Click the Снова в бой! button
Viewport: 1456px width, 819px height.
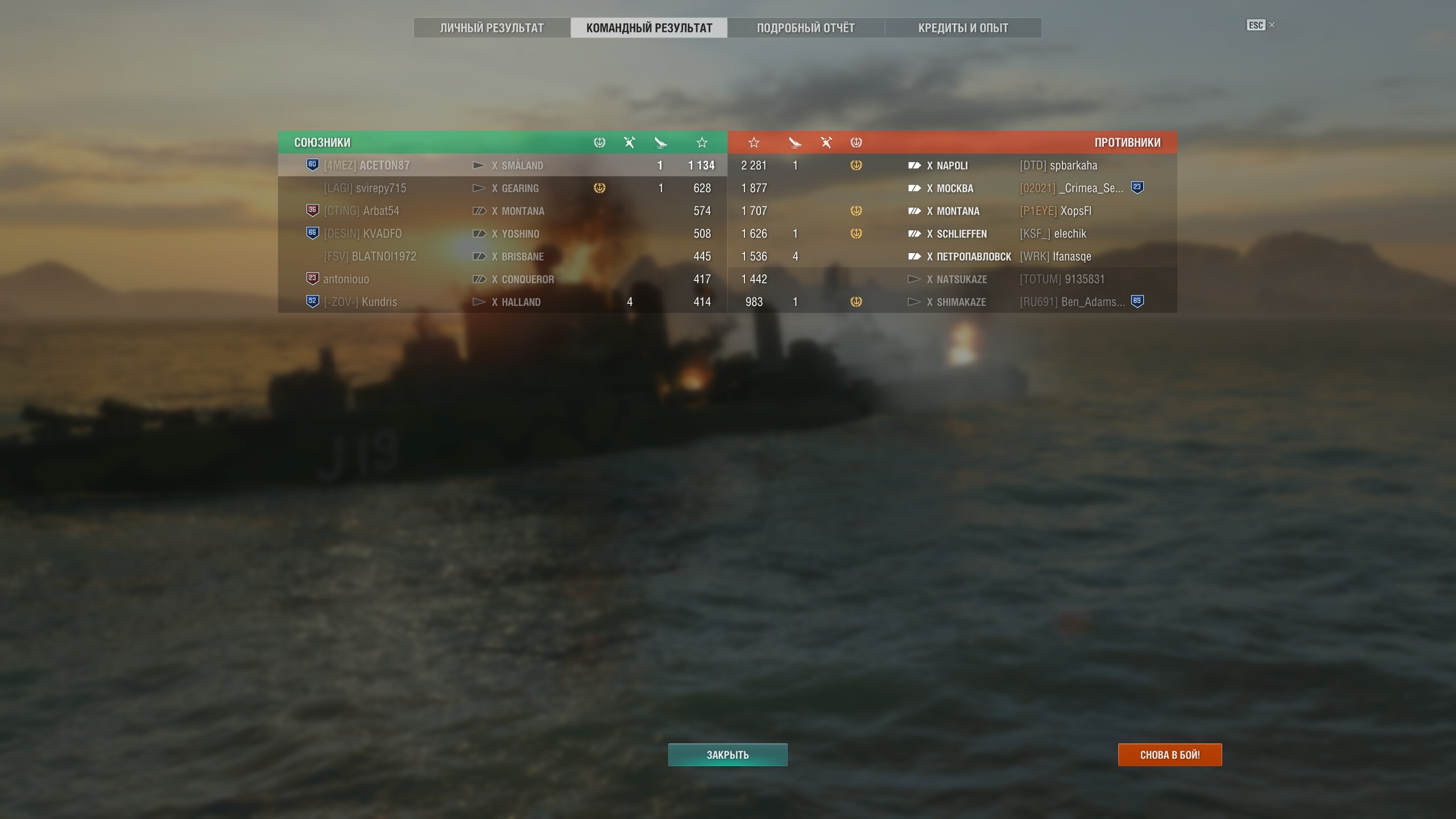tap(1170, 755)
